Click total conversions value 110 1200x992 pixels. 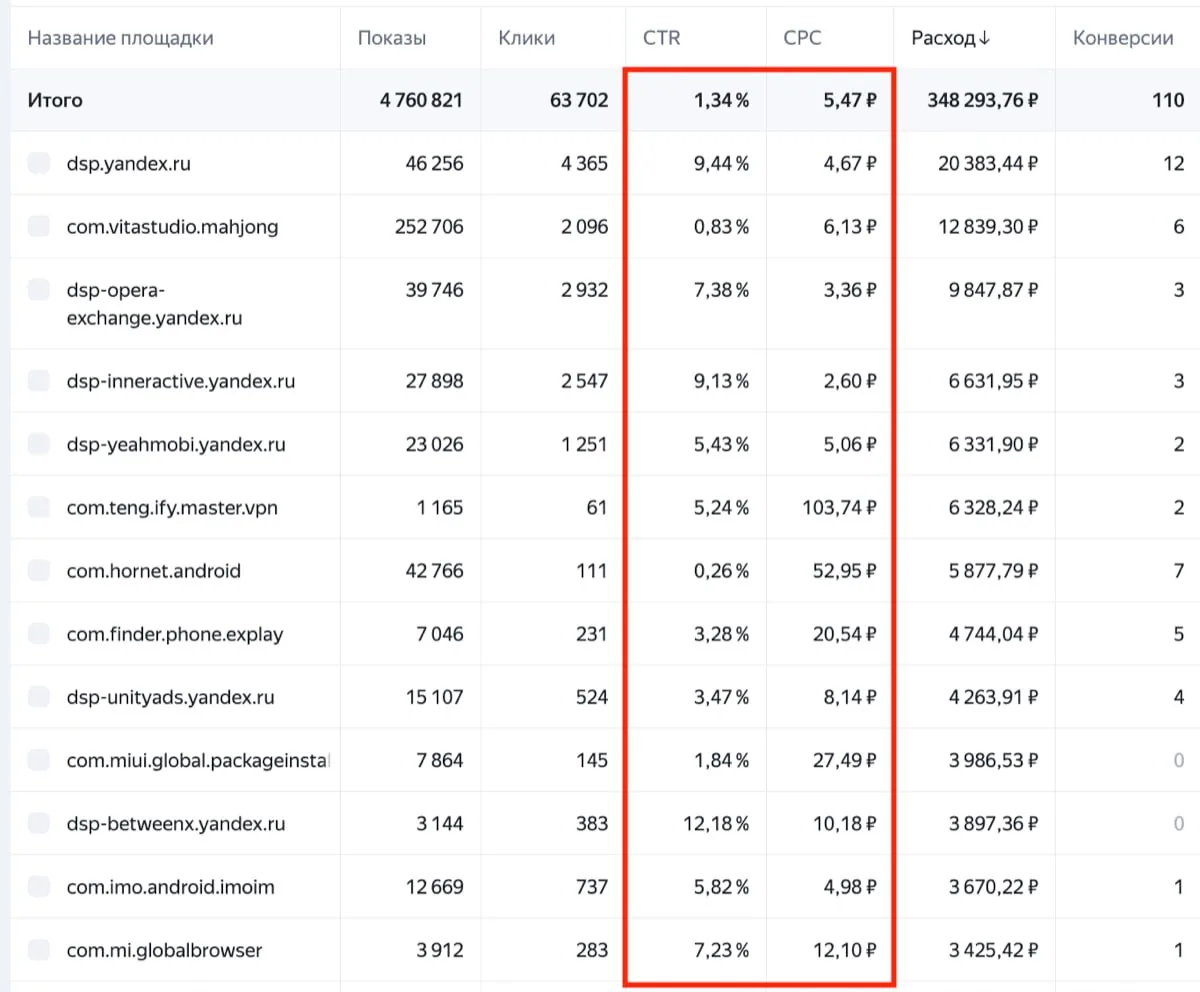(x=1168, y=100)
